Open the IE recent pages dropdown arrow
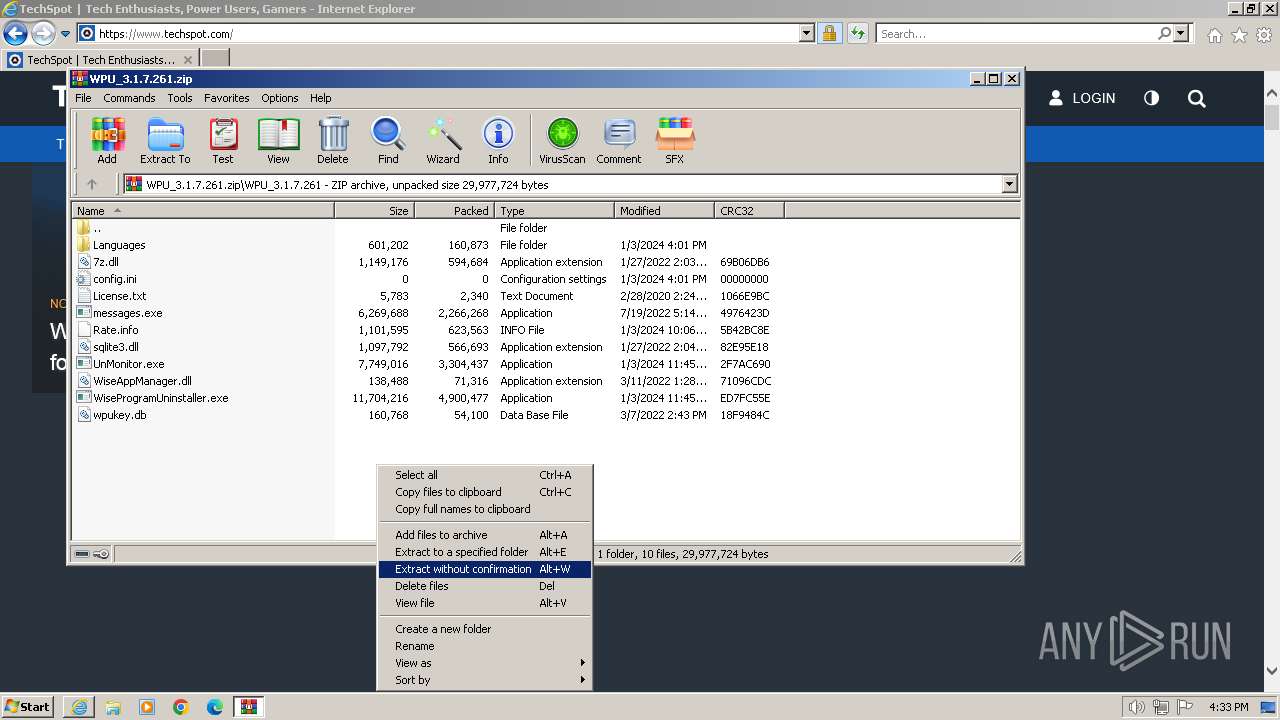The image size is (1280, 720). click(x=65, y=34)
